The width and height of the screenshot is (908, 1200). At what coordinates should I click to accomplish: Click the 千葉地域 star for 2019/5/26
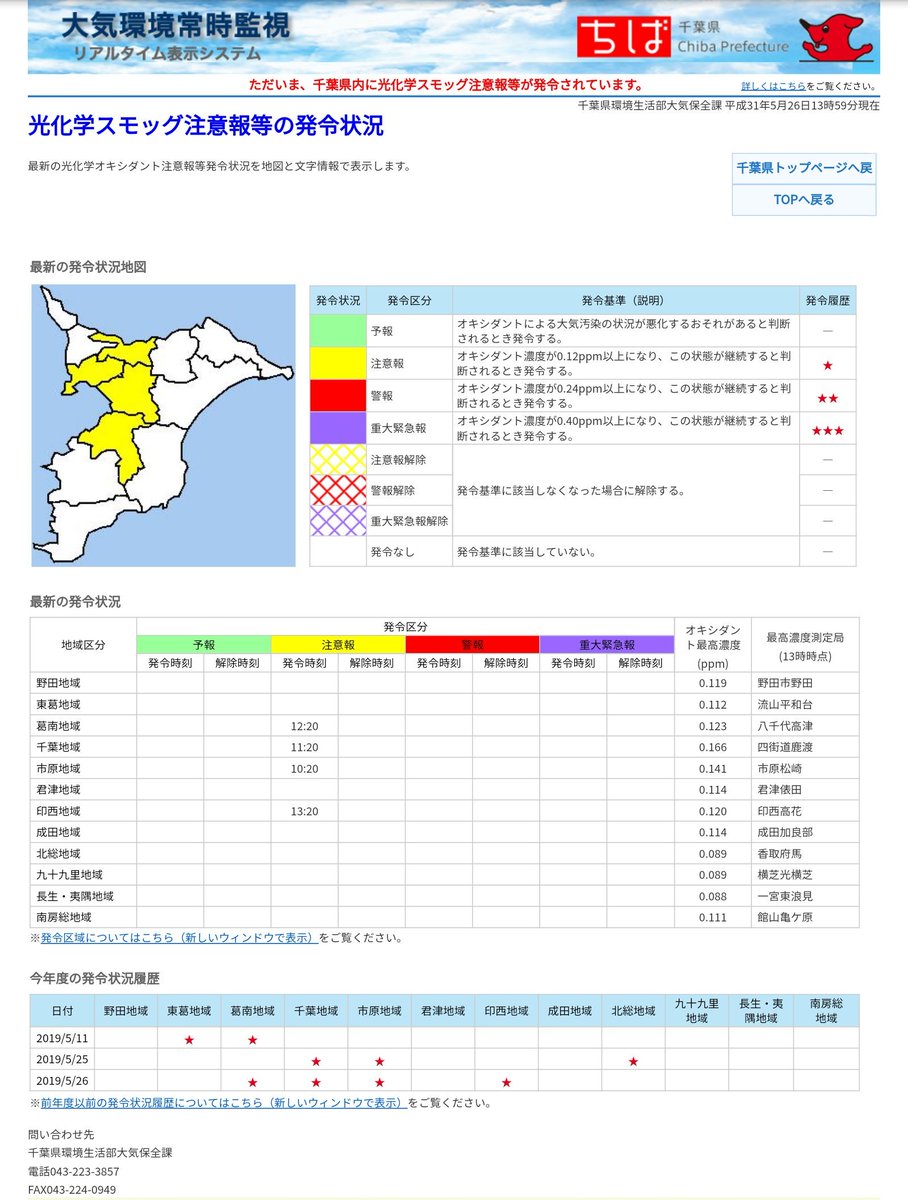tap(316, 1082)
